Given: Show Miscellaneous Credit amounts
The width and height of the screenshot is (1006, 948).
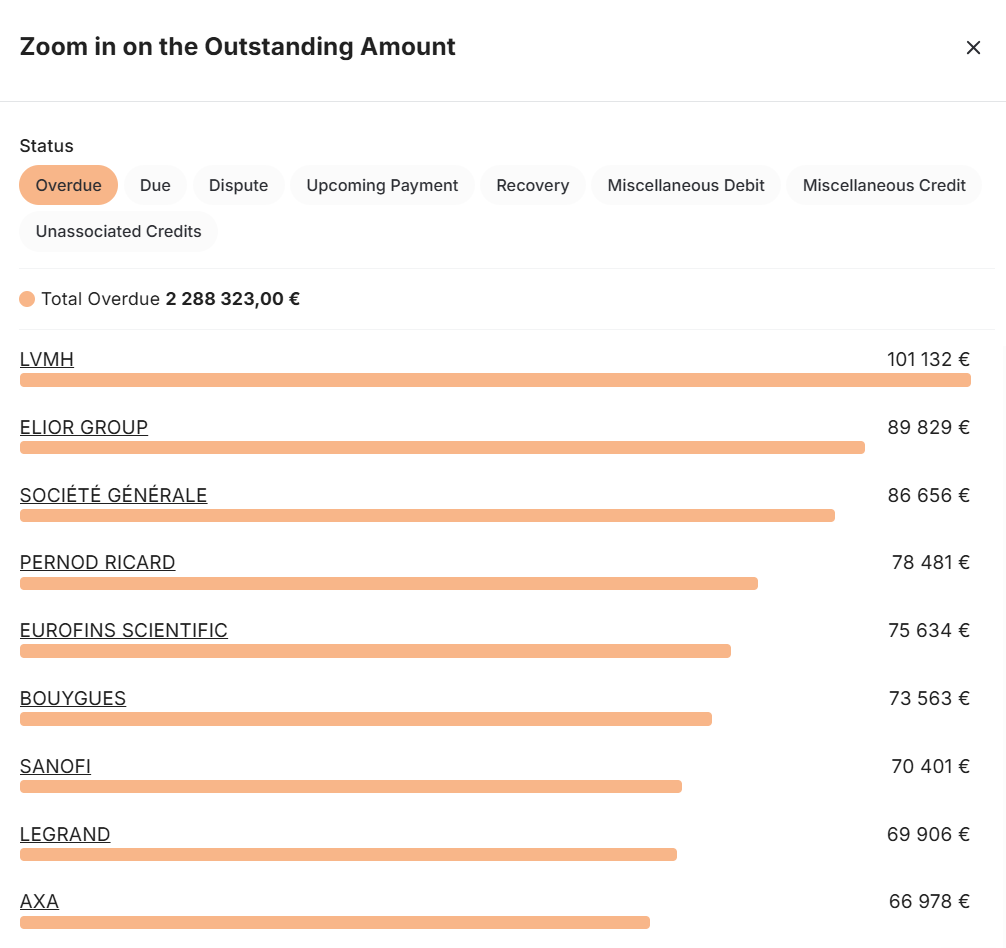Looking at the screenshot, I should pyautogui.click(x=883, y=185).
